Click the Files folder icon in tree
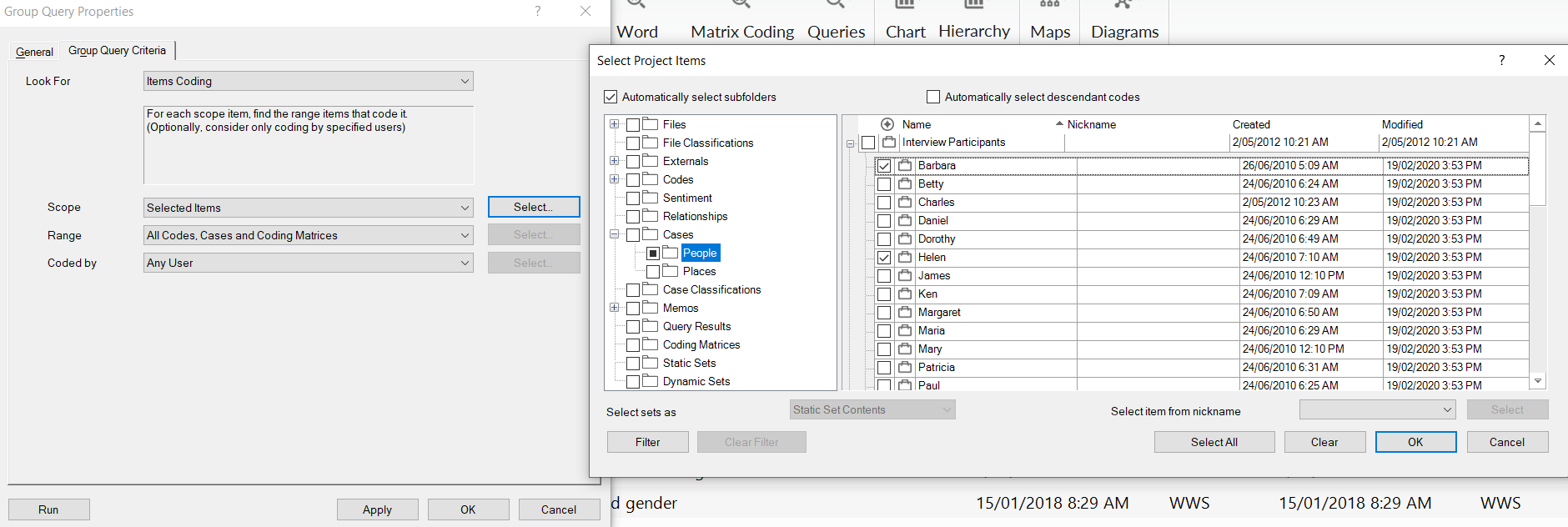Screen dimensions: 1568x527 tap(651, 124)
